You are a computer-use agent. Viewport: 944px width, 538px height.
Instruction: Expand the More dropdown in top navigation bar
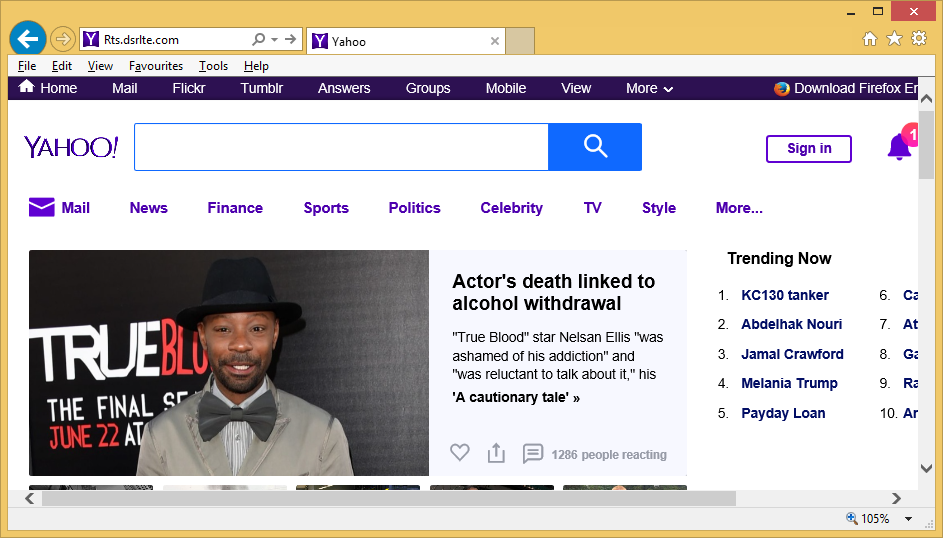tap(649, 88)
